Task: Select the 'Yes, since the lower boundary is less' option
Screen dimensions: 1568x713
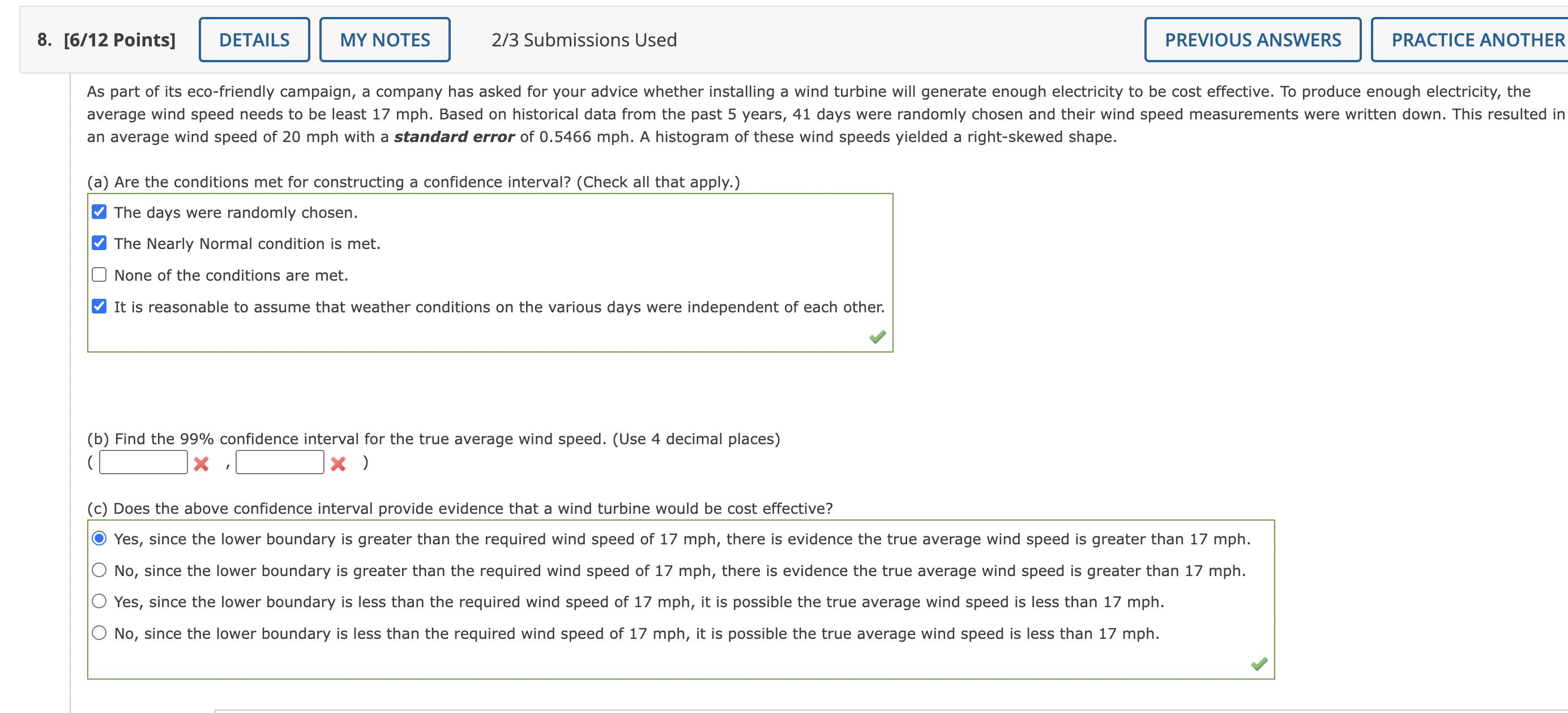Action: pos(99,600)
